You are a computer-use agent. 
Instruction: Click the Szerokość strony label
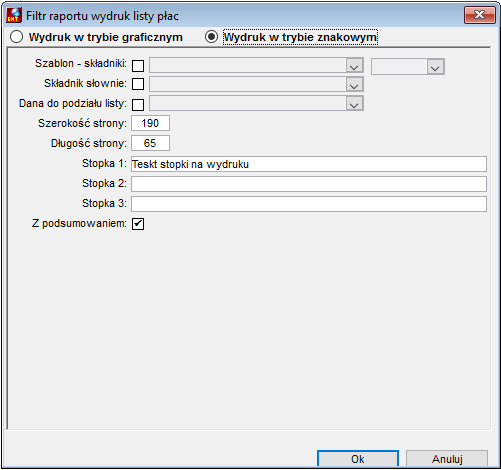82,123
